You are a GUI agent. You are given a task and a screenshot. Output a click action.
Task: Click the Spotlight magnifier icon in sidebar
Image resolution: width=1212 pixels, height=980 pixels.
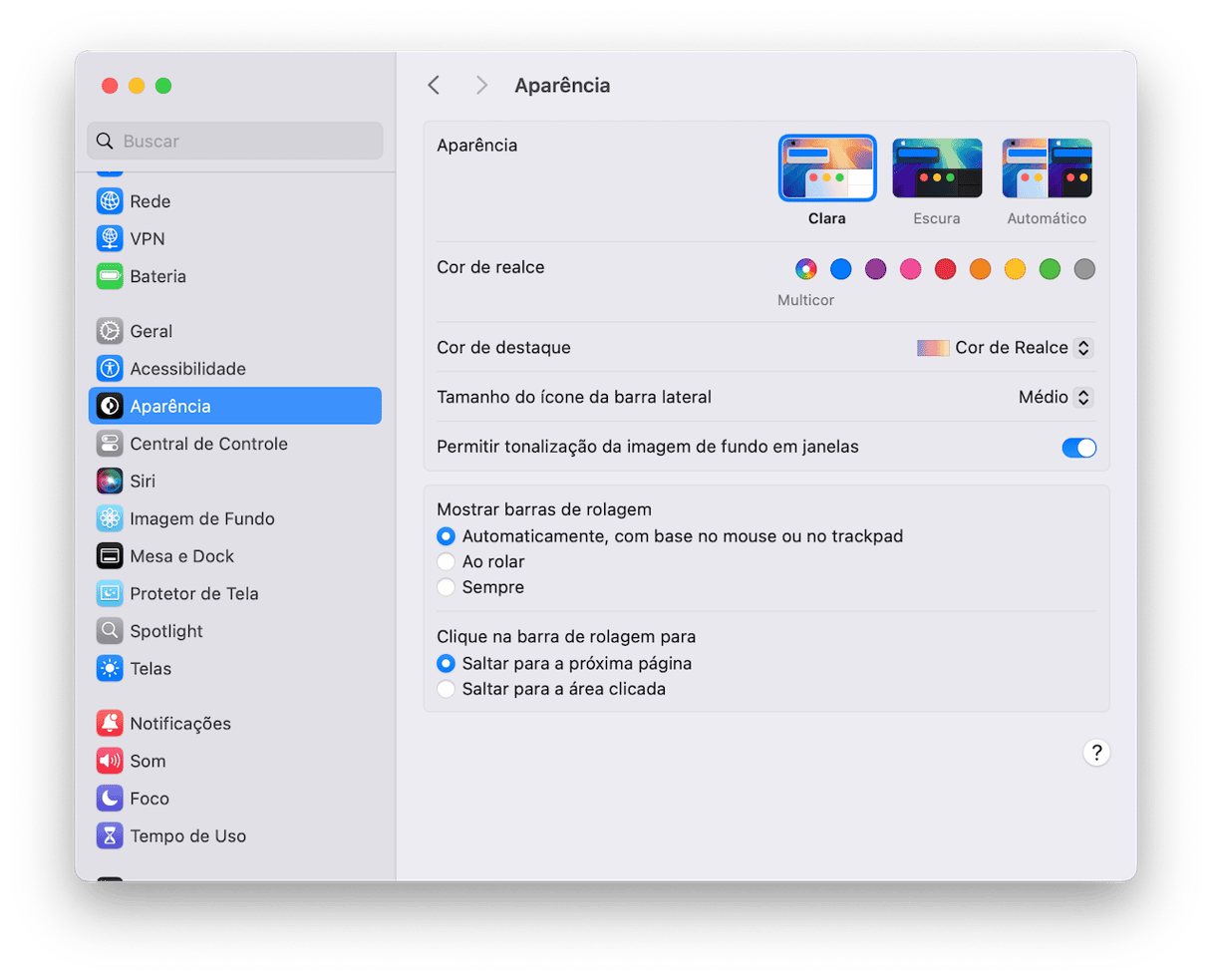pyautogui.click(x=110, y=631)
